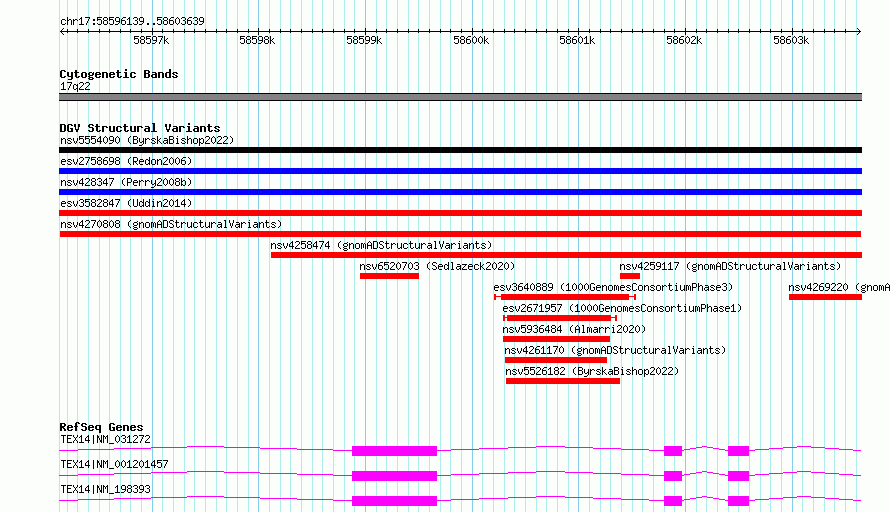Click the large exon of TEX14 NM_198393
The image size is (890, 512).
tap(394, 501)
